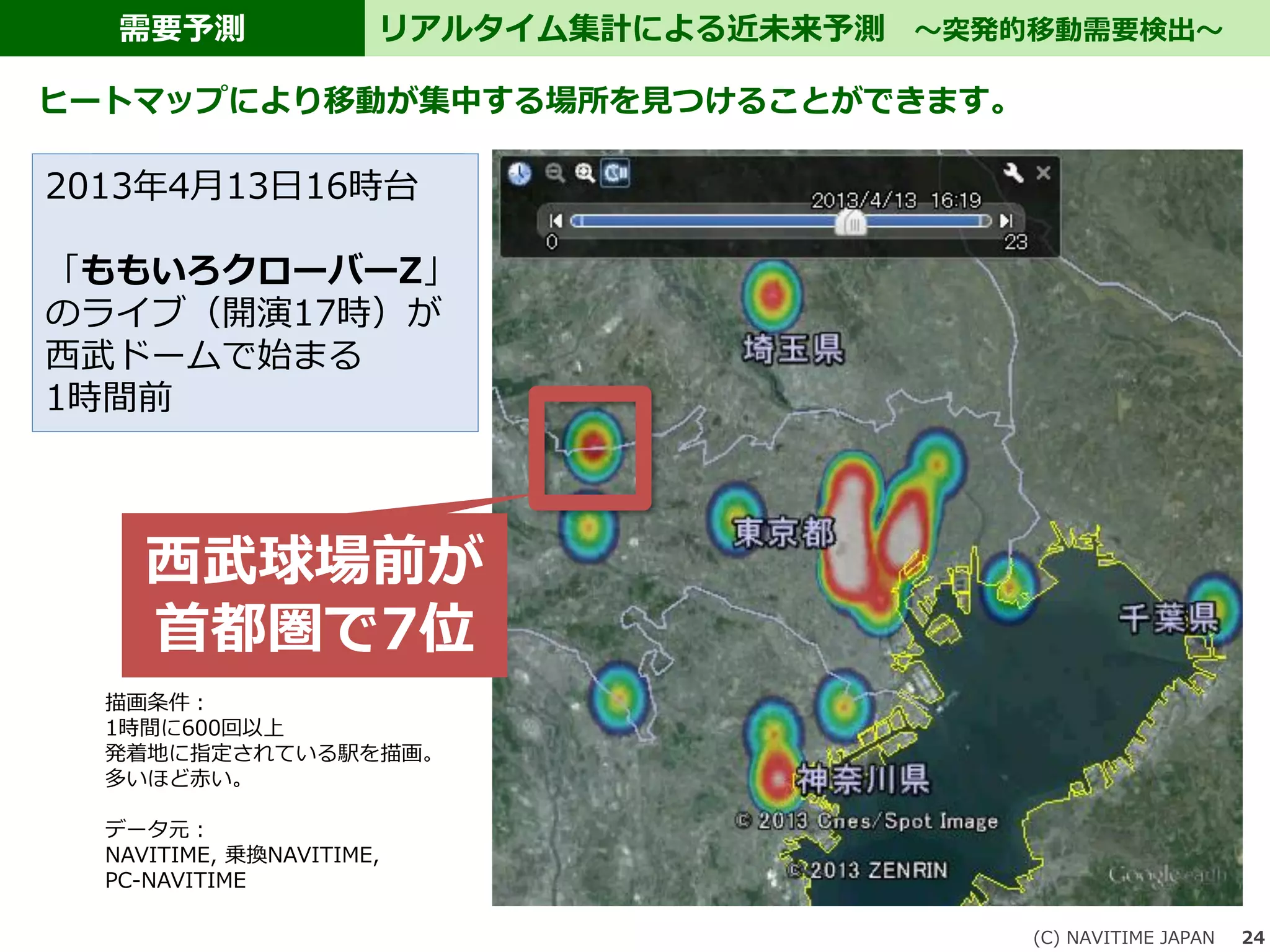Click the '0' start hour label
This screenshot has height=952, width=1270.
click(x=552, y=242)
